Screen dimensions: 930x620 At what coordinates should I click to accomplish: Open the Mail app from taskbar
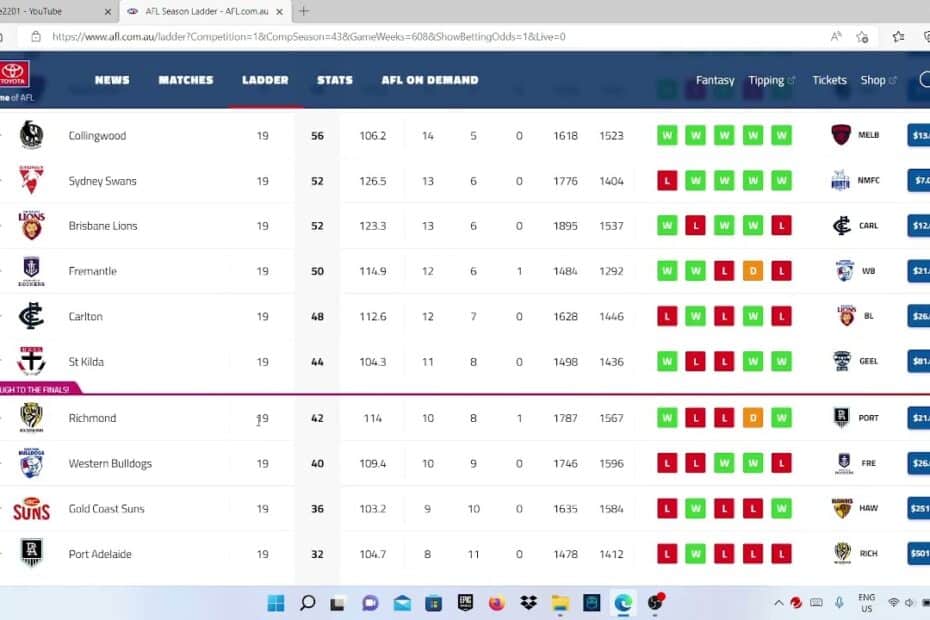402,603
